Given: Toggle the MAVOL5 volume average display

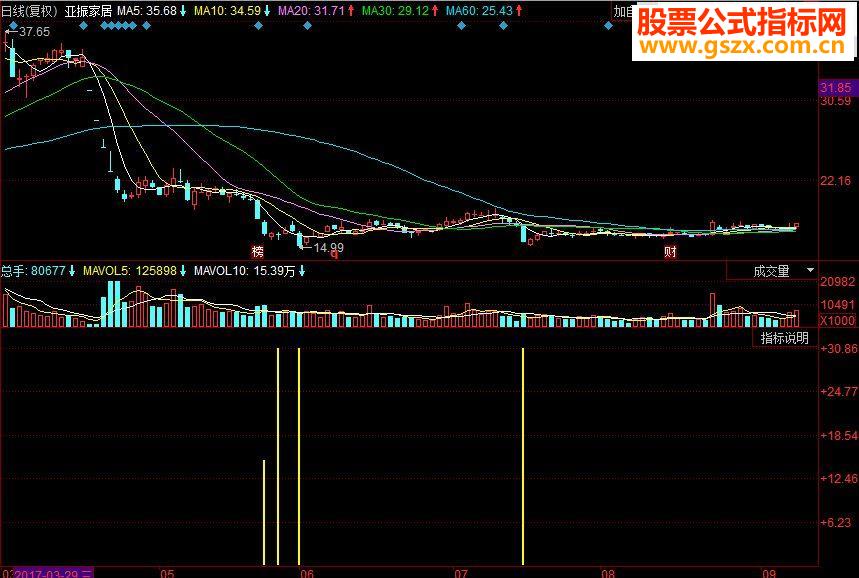Looking at the screenshot, I should pos(130,270).
